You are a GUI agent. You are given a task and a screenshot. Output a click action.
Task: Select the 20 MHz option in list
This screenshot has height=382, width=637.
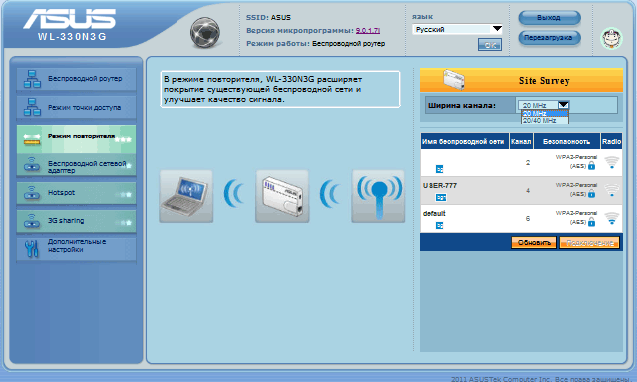(x=545, y=113)
